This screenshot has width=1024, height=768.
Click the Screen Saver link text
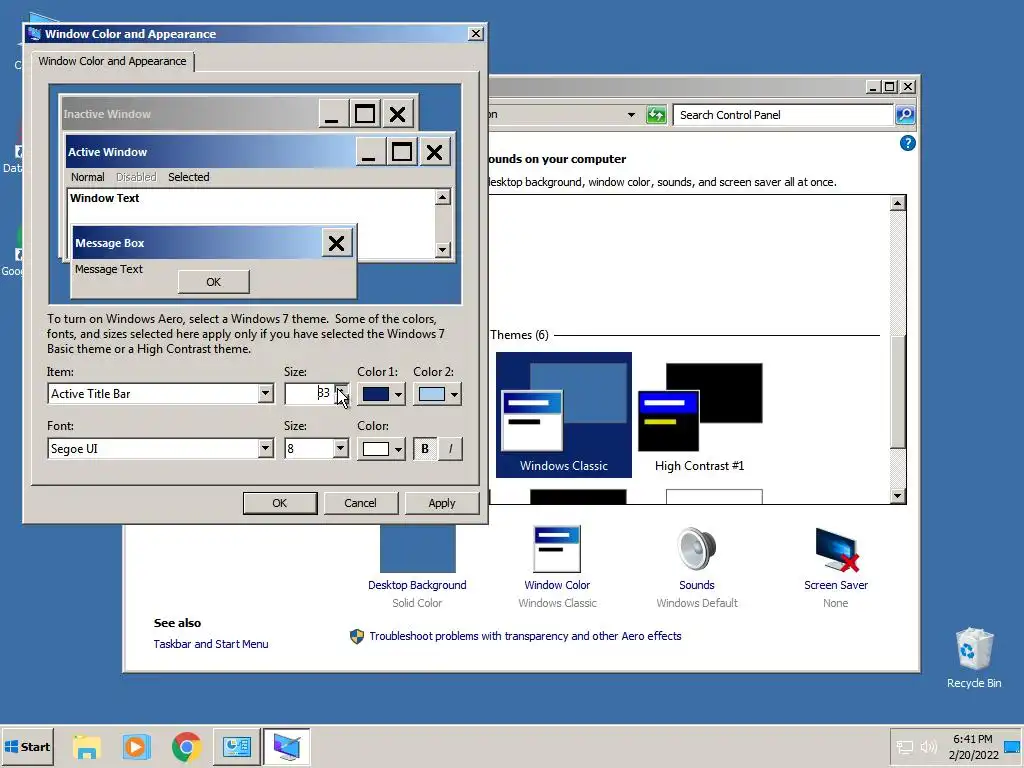tap(836, 585)
